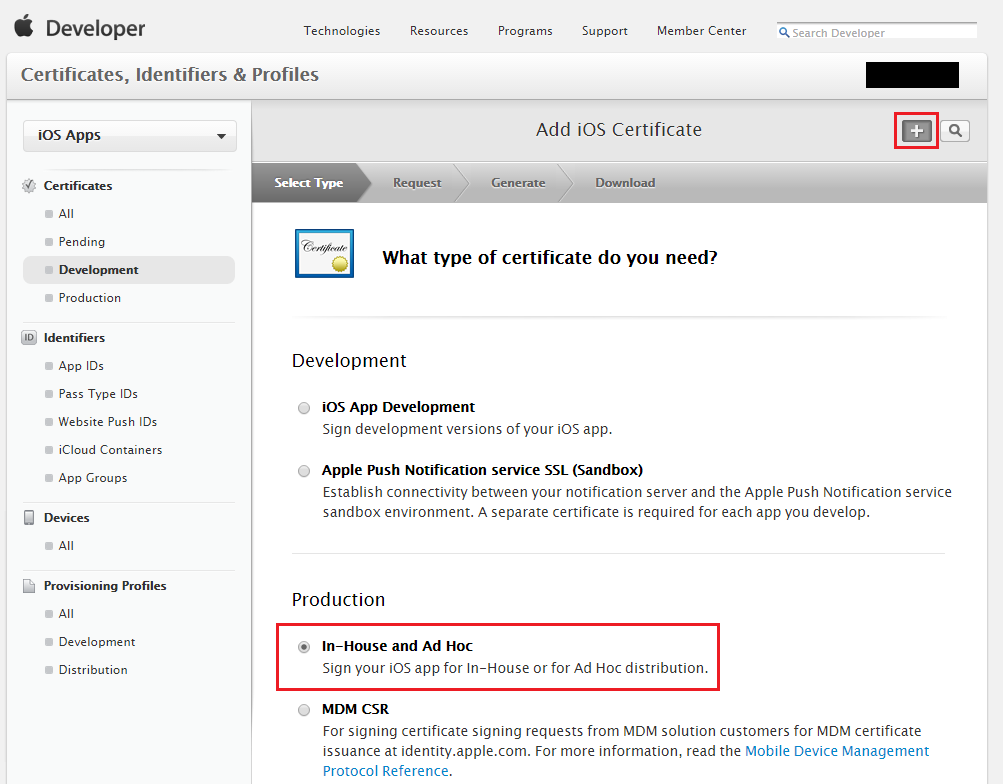
Task: Visit Member Center from the top navigation
Action: (700, 31)
